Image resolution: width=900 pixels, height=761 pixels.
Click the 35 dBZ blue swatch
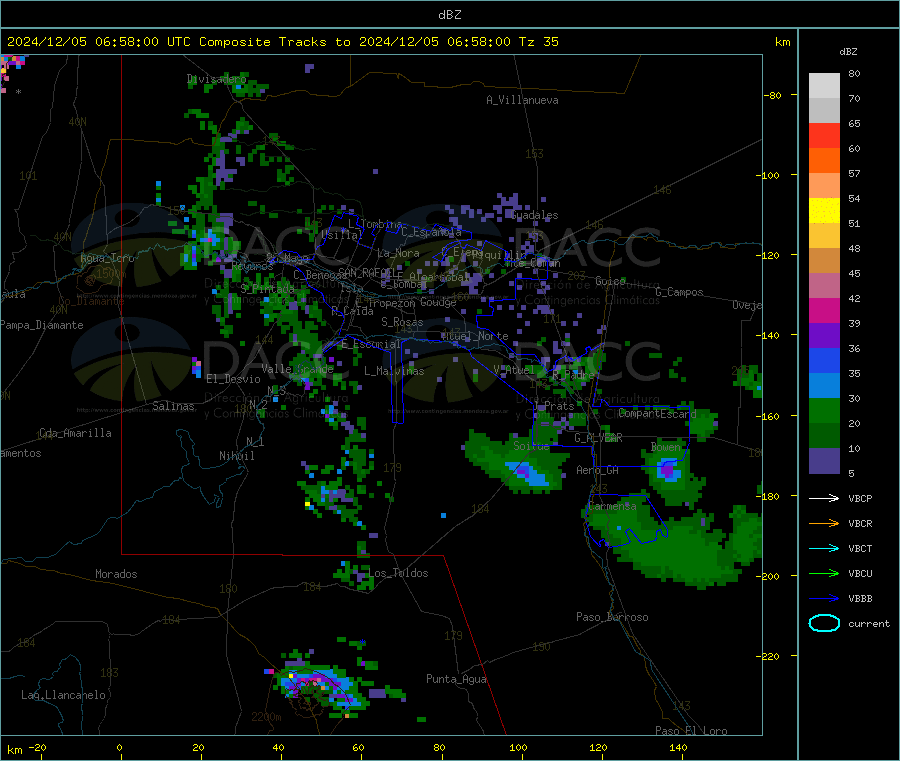click(824, 360)
